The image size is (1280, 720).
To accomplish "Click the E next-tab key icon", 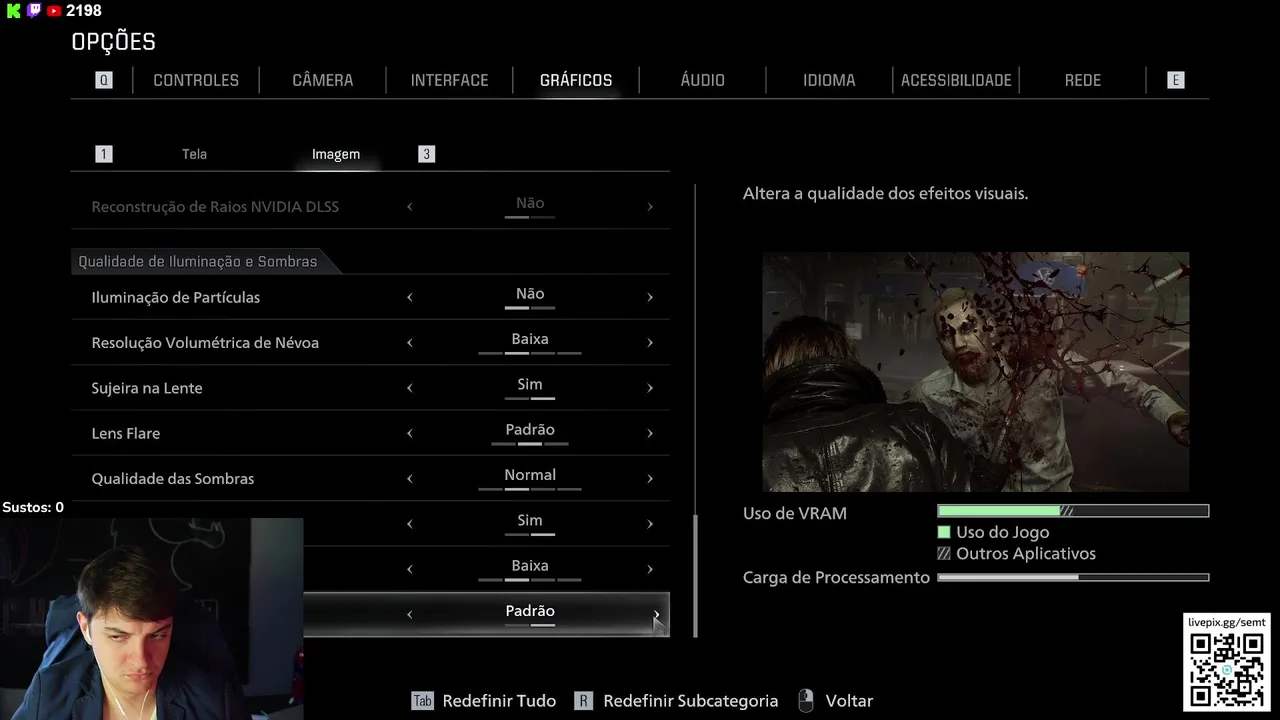I will coord(1176,80).
